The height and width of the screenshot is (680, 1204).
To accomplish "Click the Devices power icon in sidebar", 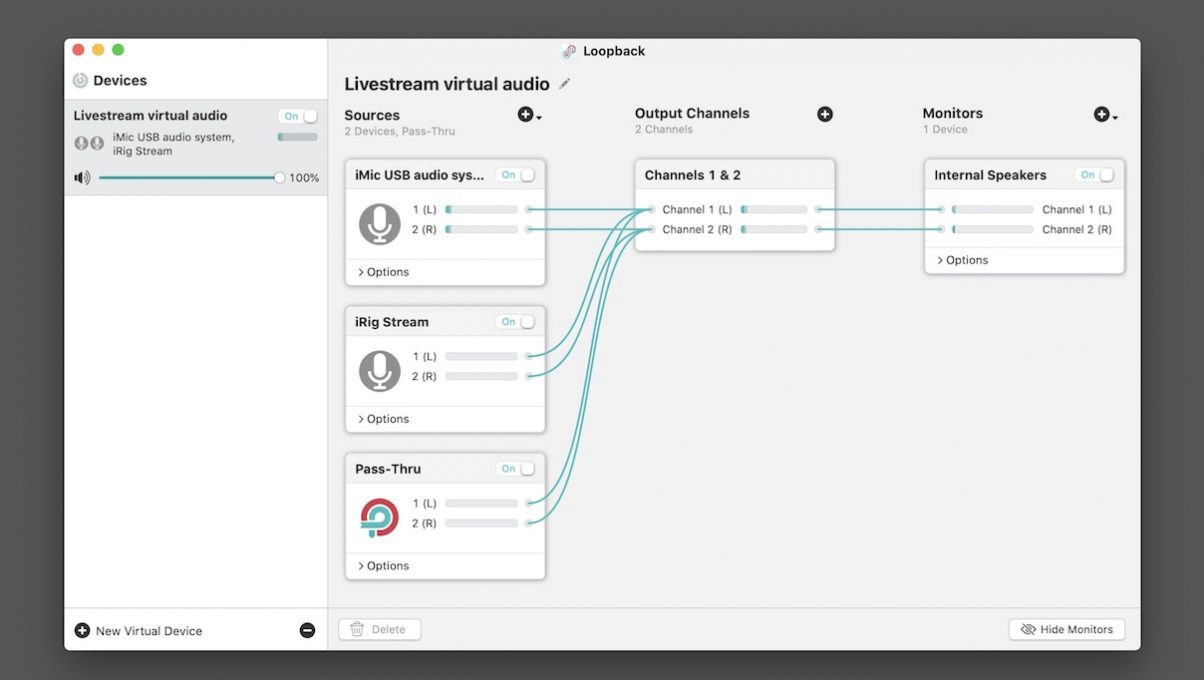I will [x=80, y=81].
